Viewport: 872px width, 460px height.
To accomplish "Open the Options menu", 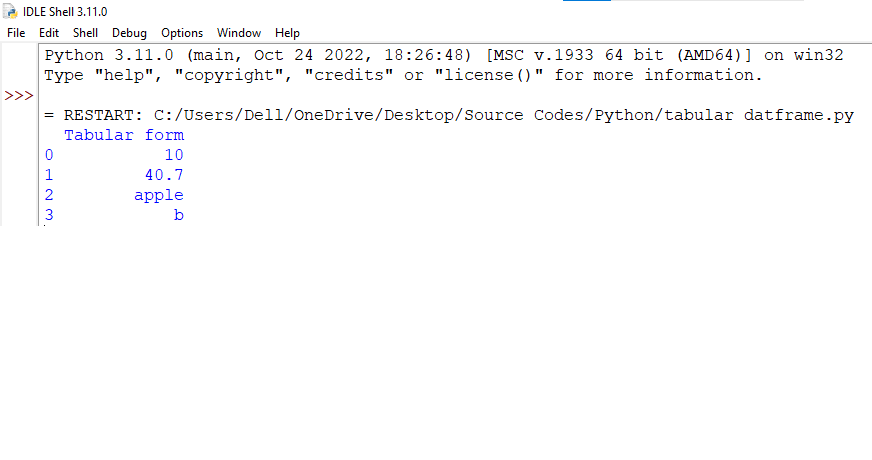I will pos(182,33).
